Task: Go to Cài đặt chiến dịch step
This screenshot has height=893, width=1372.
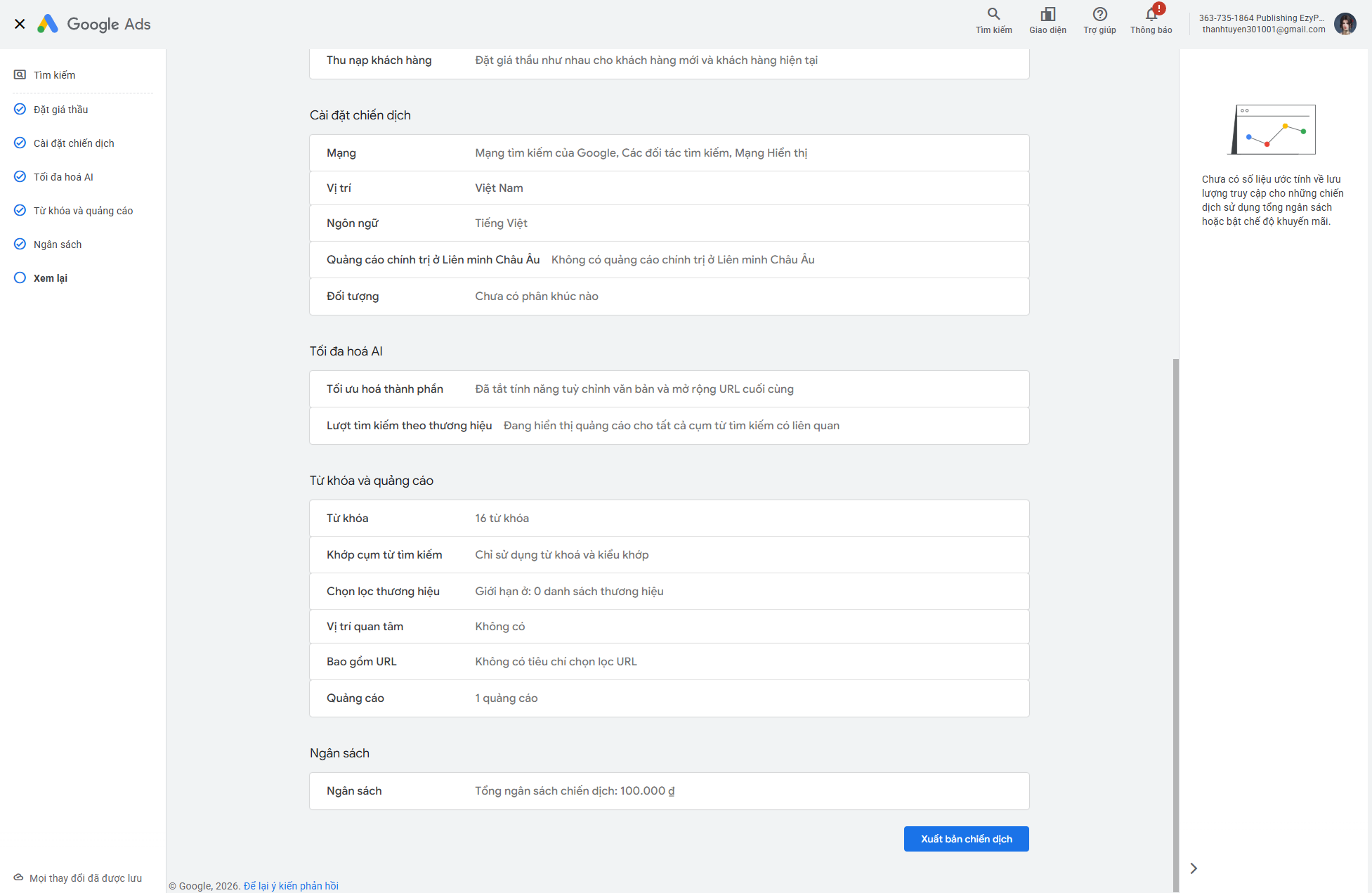Action: (x=74, y=143)
